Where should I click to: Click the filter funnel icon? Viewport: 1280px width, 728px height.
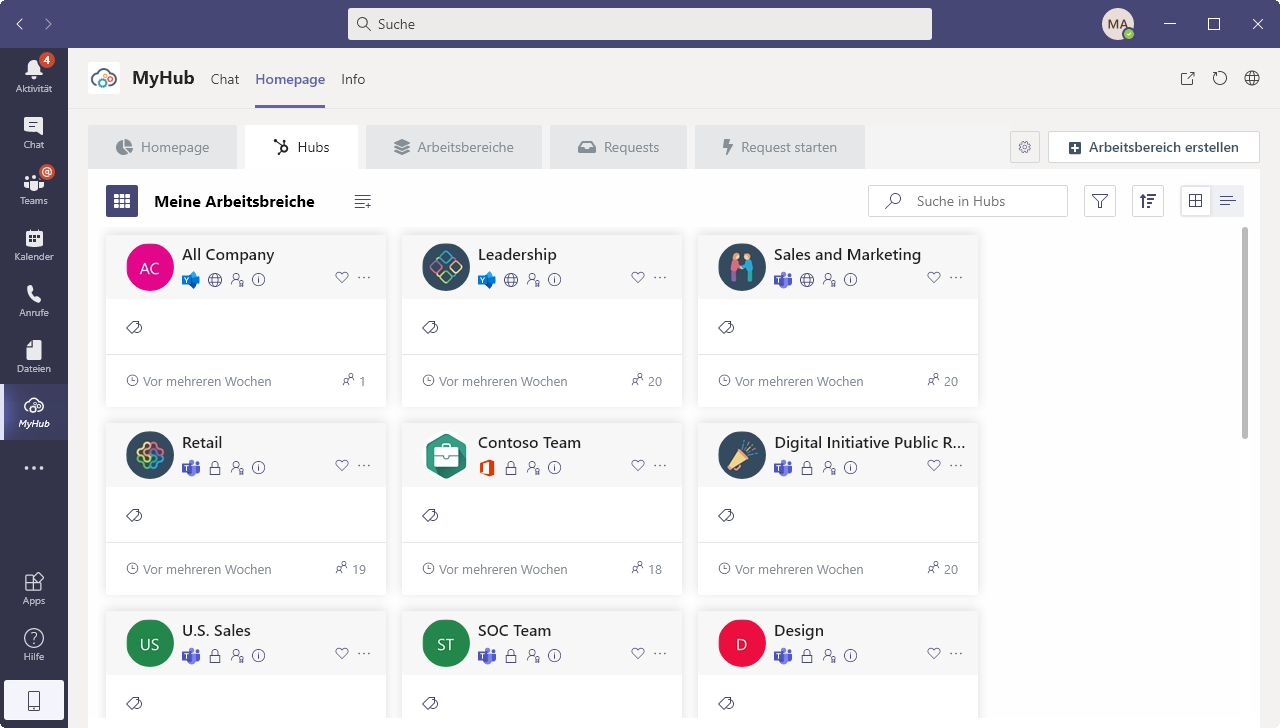(1100, 201)
